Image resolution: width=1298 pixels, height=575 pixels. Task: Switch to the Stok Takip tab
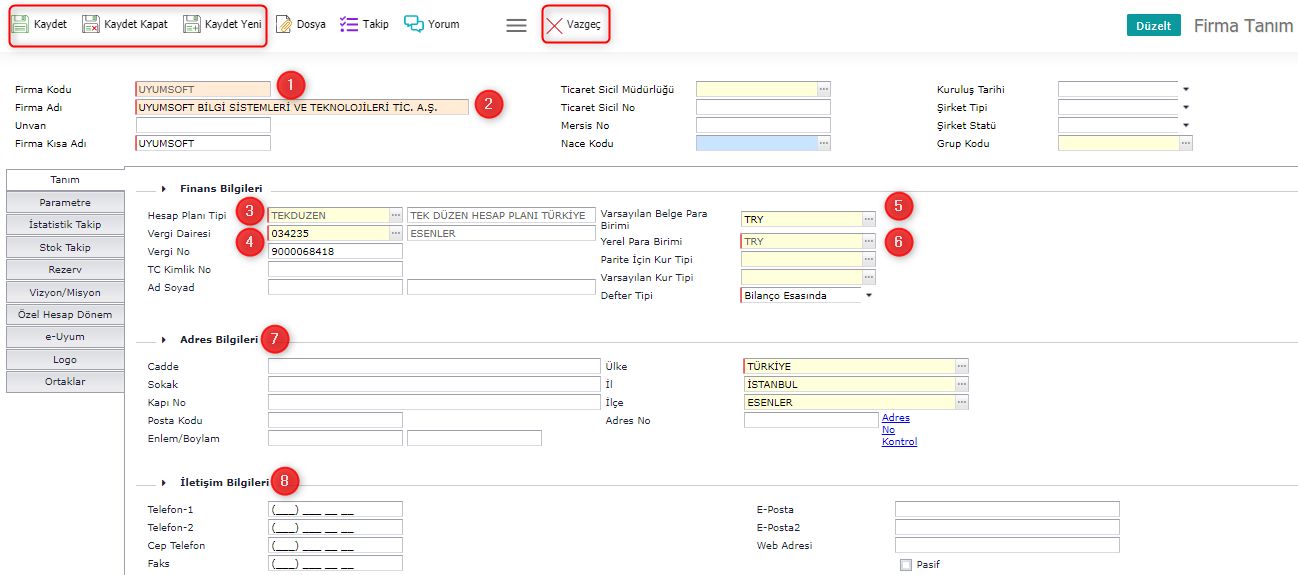(x=65, y=247)
